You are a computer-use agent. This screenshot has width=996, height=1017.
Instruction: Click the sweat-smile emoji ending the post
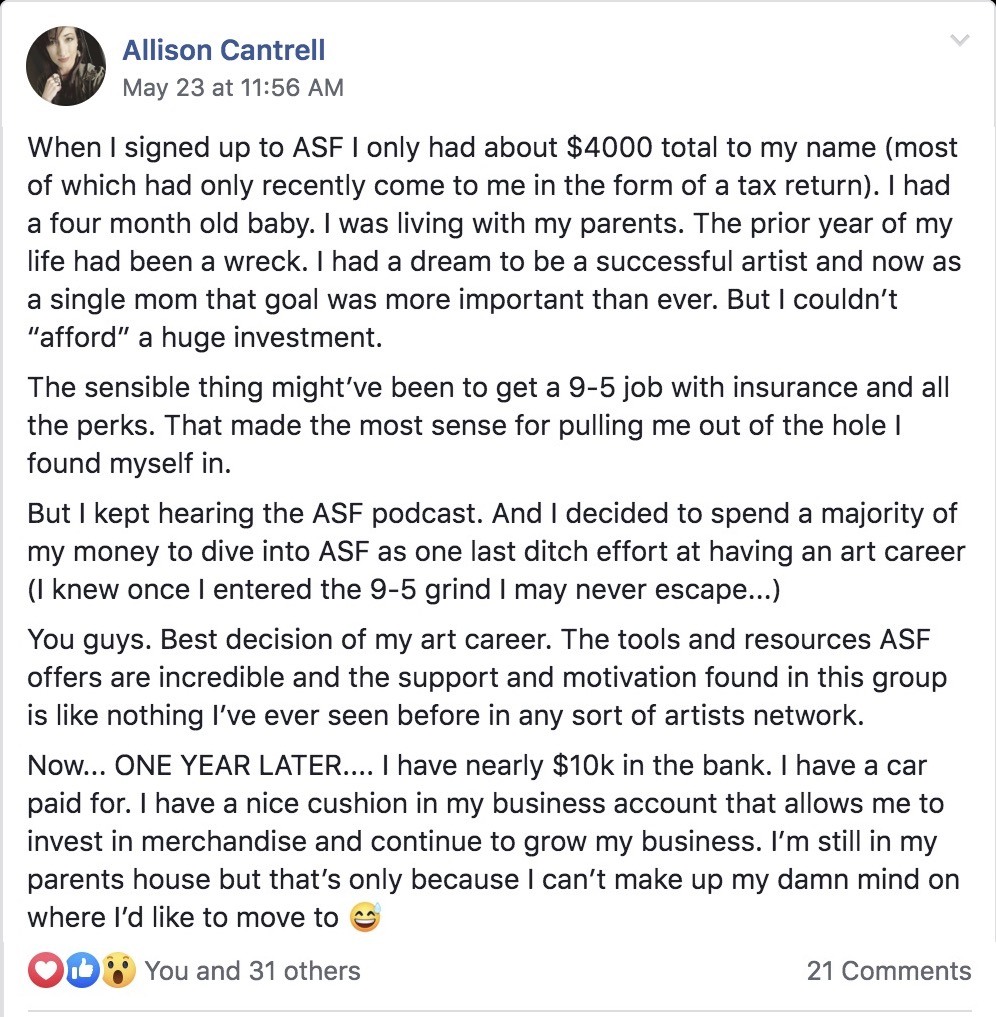click(366, 917)
